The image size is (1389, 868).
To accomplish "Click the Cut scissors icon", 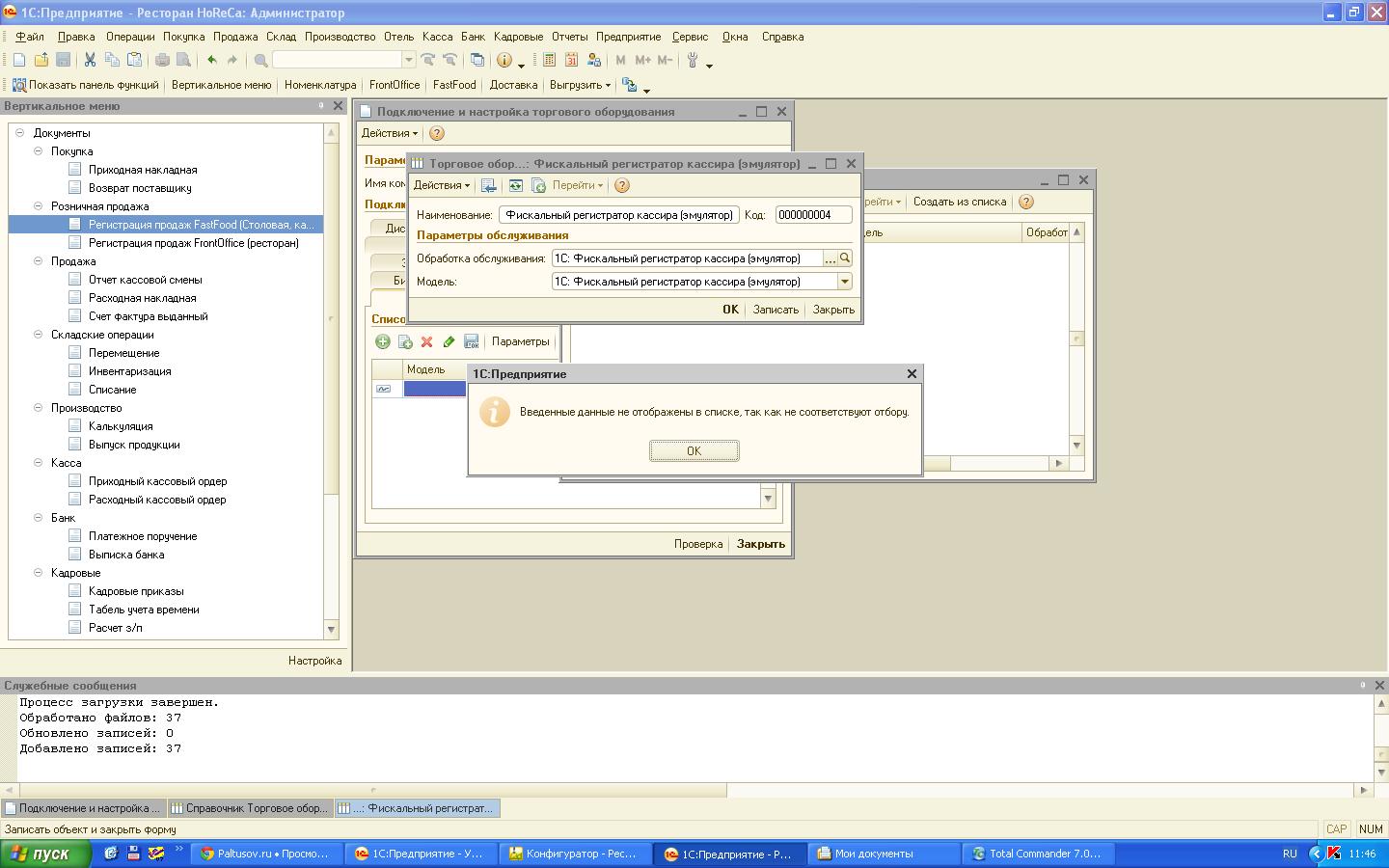I will [x=90, y=60].
